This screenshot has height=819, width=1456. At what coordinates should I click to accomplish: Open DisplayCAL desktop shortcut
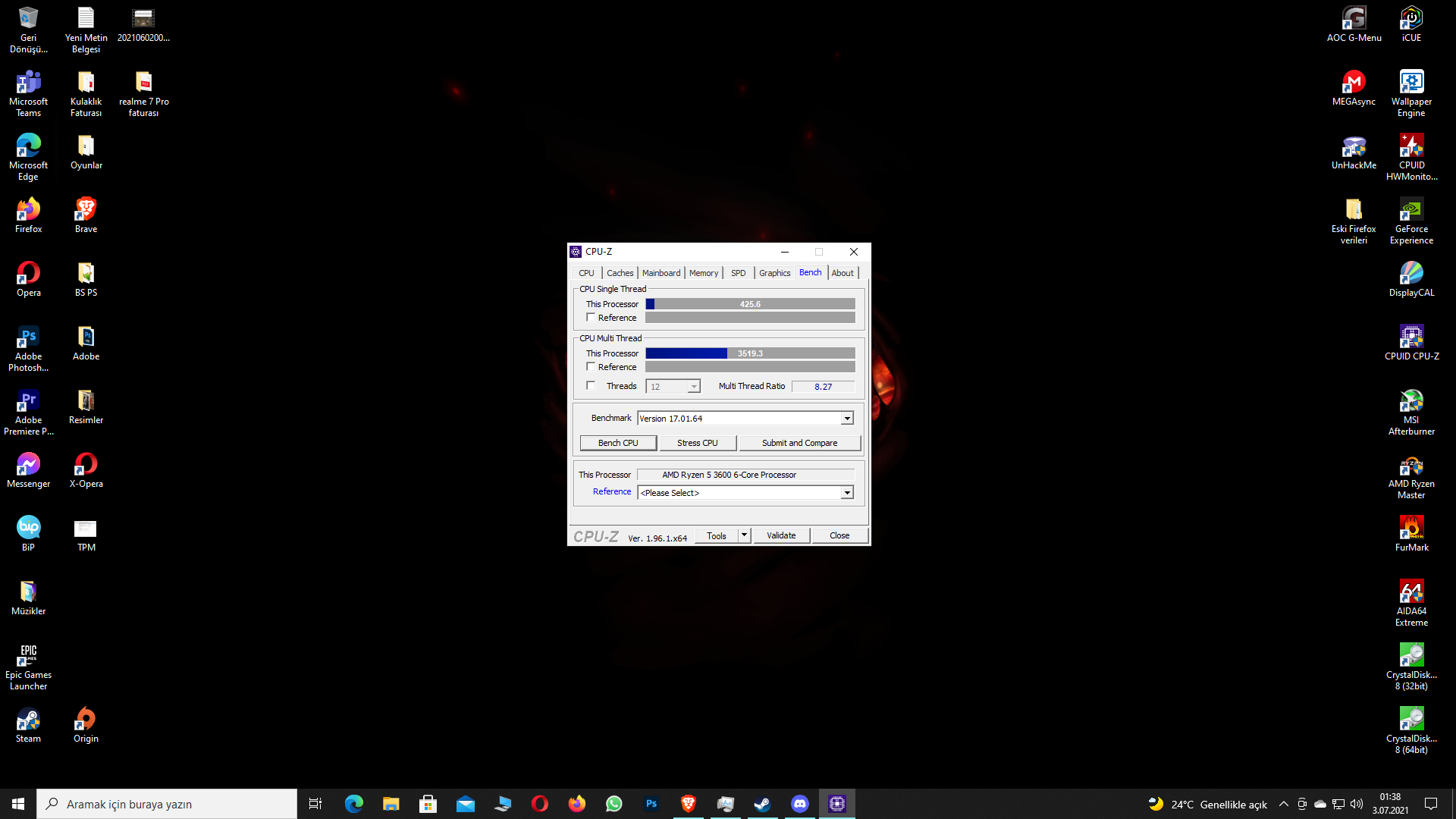click(1411, 279)
